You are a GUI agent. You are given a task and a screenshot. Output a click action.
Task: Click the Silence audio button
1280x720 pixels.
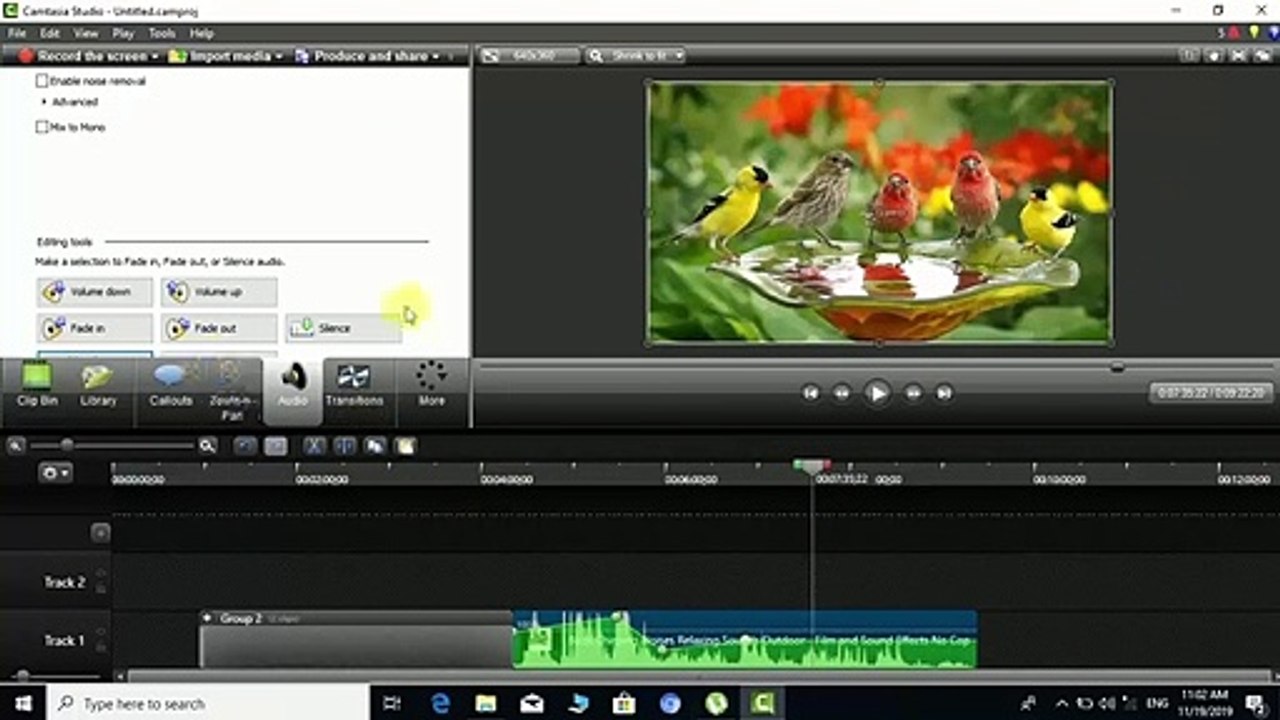coord(343,328)
